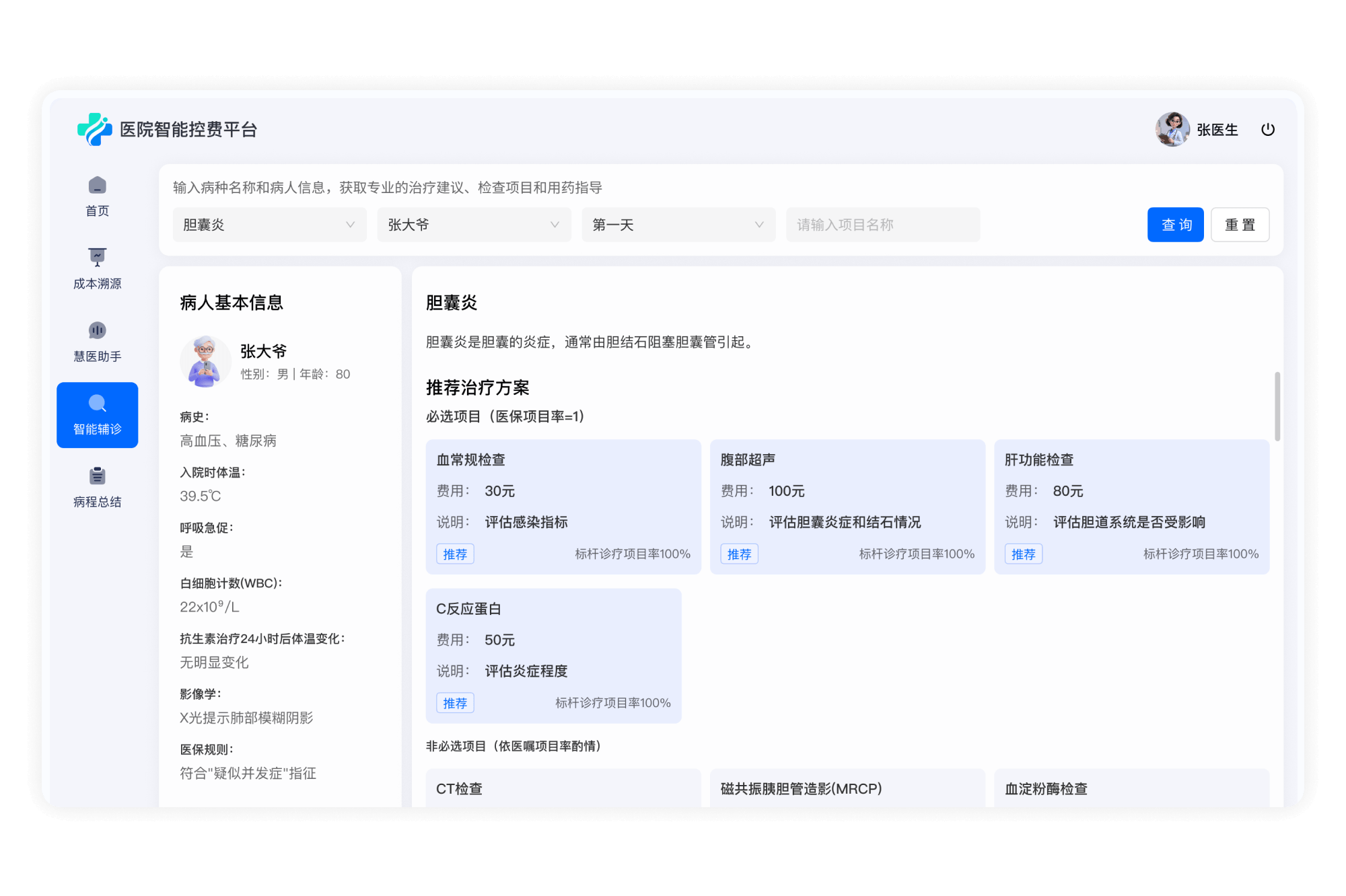Click the 重置 reset button
Viewport: 1346px width, 896px height.
coord(1240,225)
